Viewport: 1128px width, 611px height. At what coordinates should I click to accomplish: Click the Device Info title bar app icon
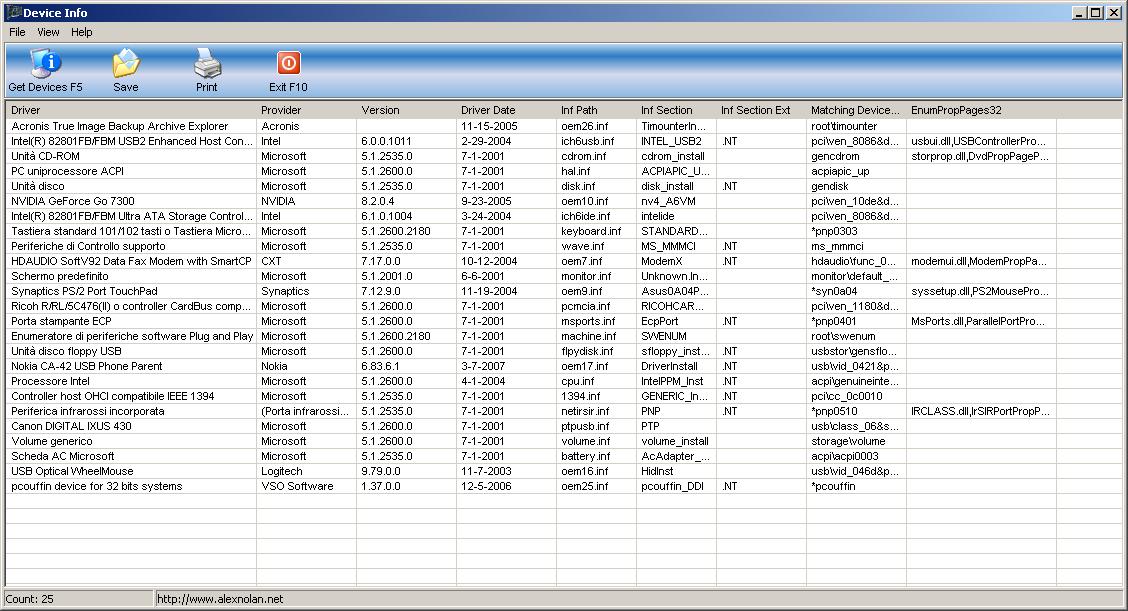point(13,12)
